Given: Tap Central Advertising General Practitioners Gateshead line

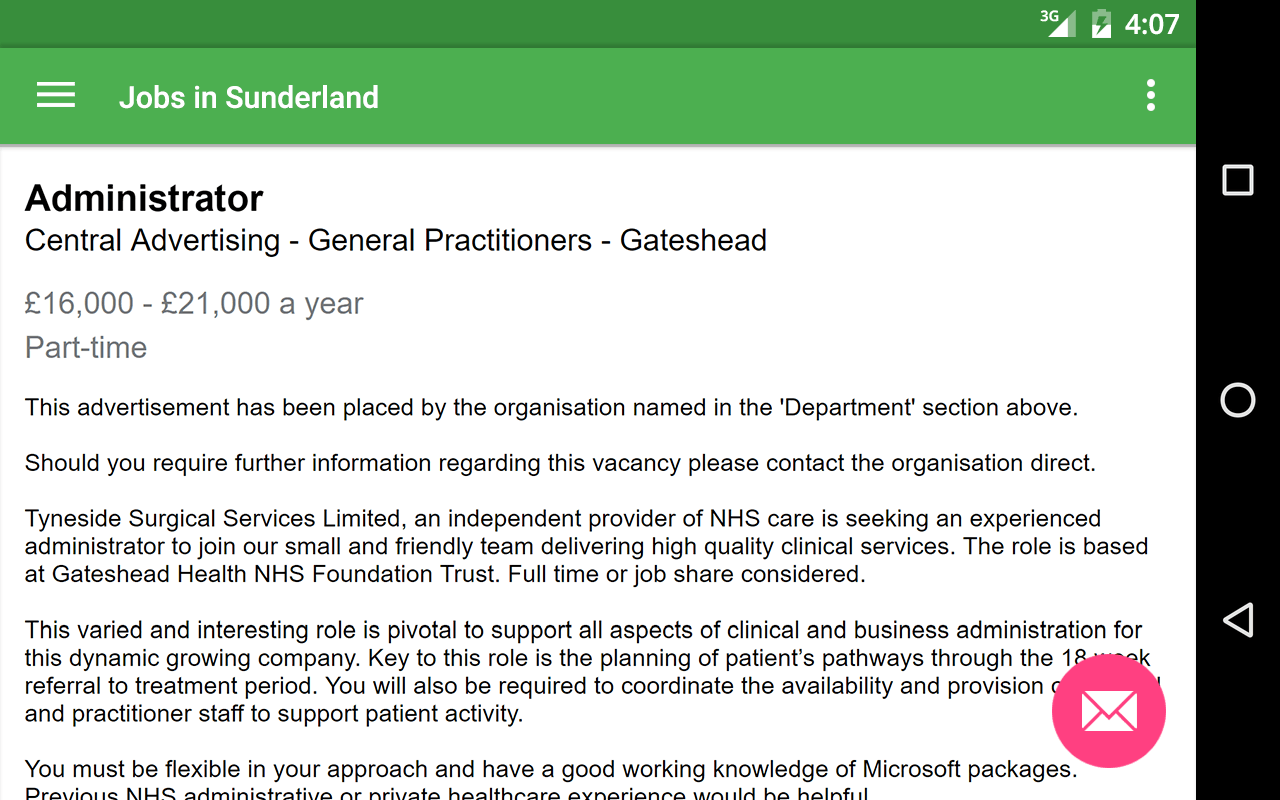Looking at the screenshot, I should tap(395, 240).
